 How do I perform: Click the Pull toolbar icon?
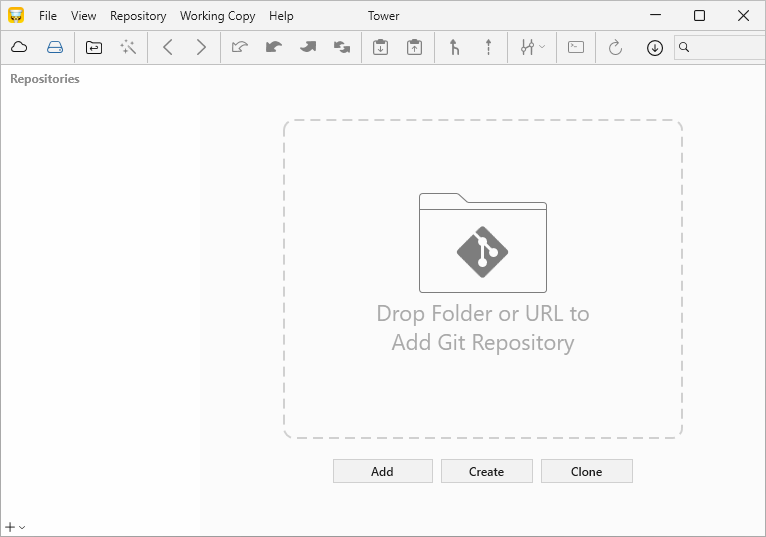(x=273, y=47)
